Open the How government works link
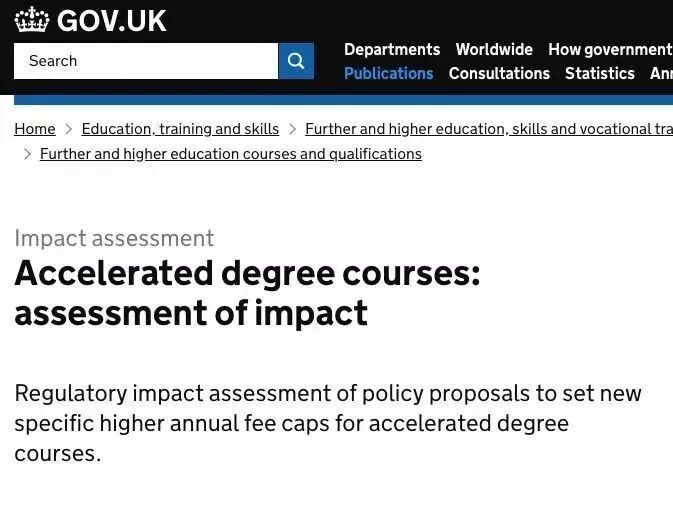This screenshot has width=673, height=508. coord(609,49)
